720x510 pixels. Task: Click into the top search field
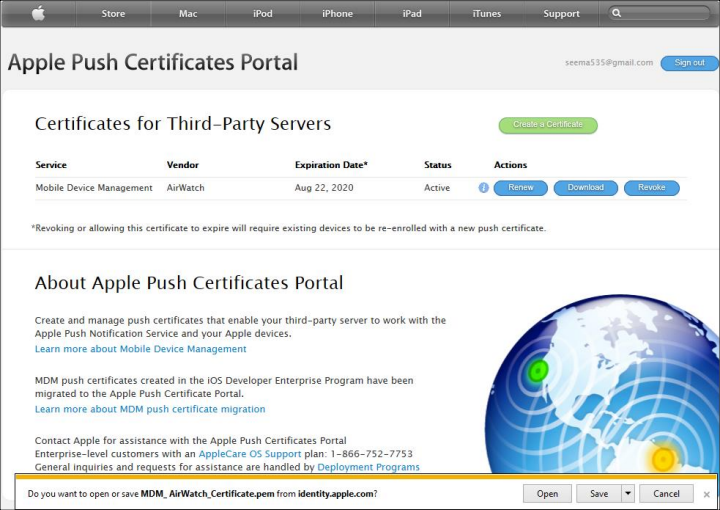665,14
